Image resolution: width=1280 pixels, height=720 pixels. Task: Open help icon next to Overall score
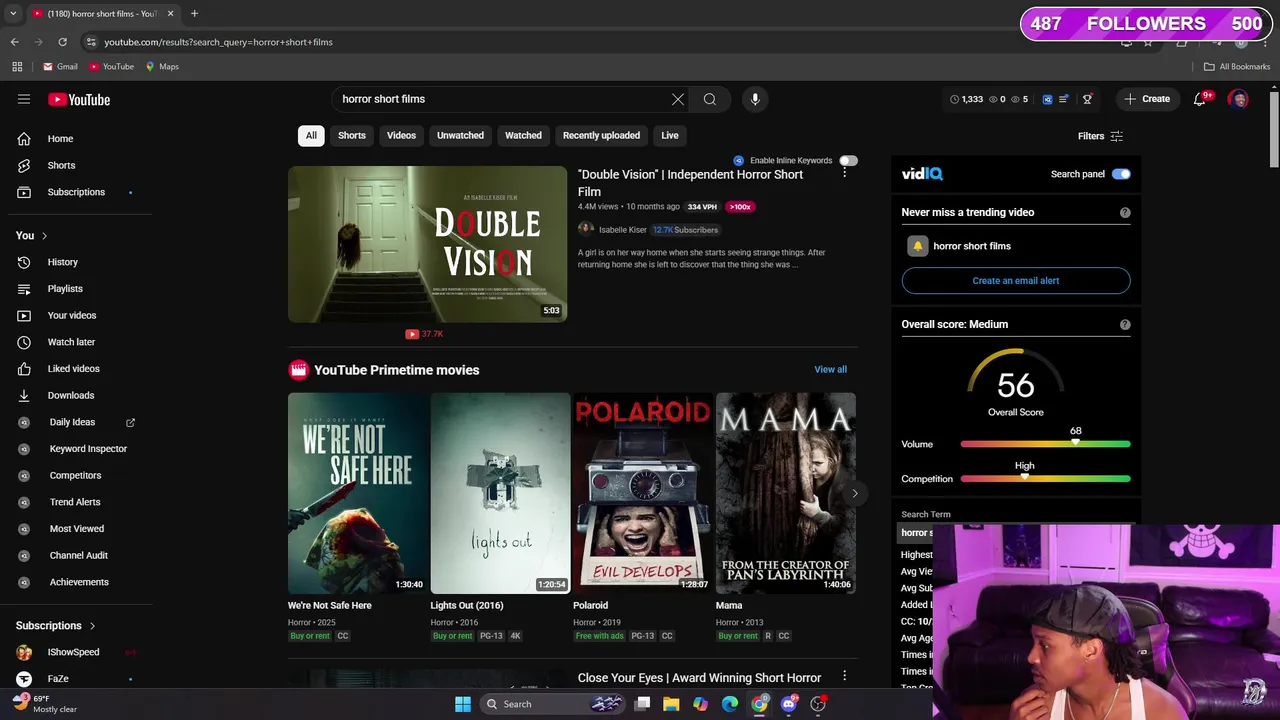(1125, 325)
